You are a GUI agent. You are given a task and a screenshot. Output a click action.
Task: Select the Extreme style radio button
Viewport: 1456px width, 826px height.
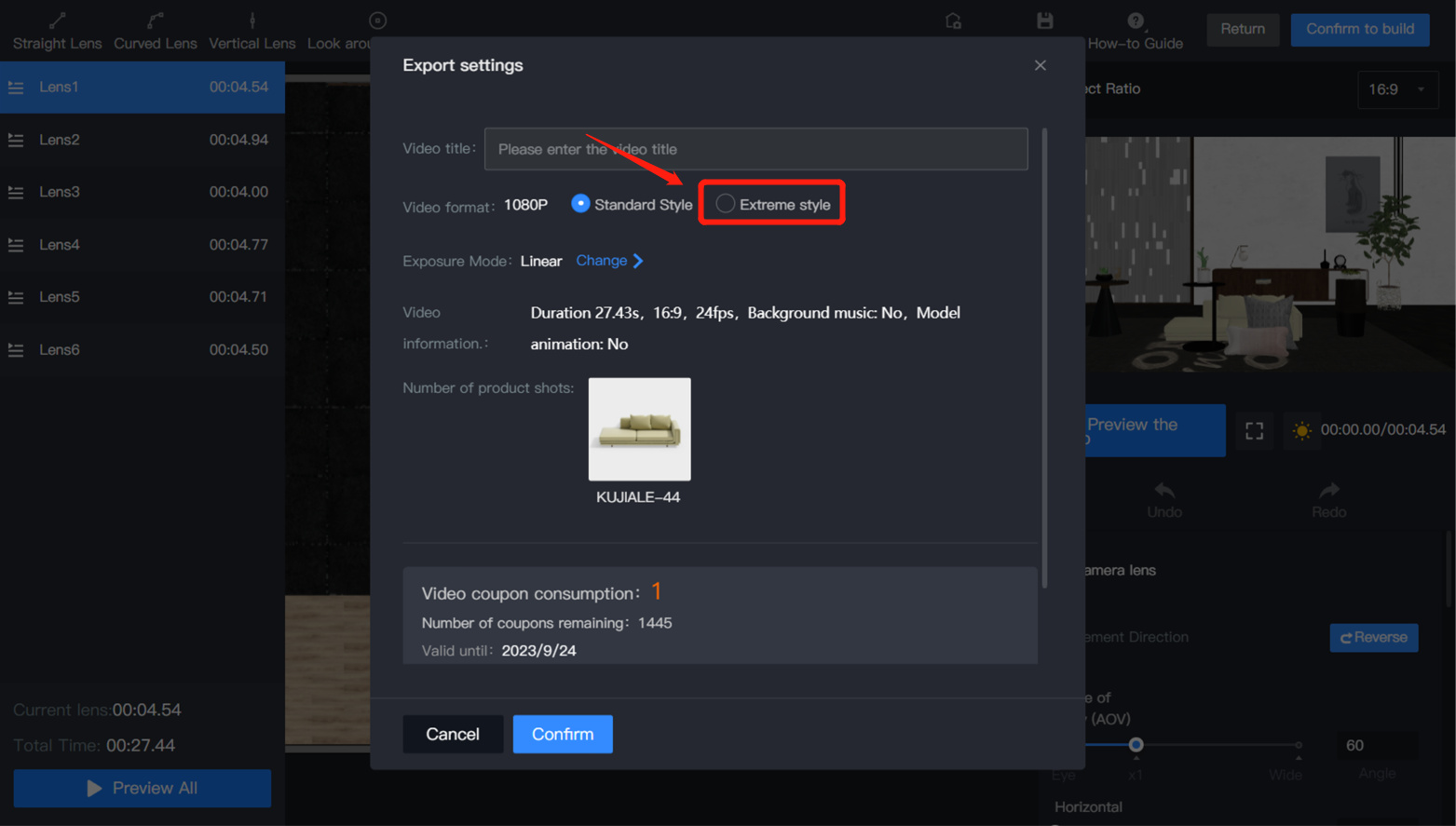(725, 204)
